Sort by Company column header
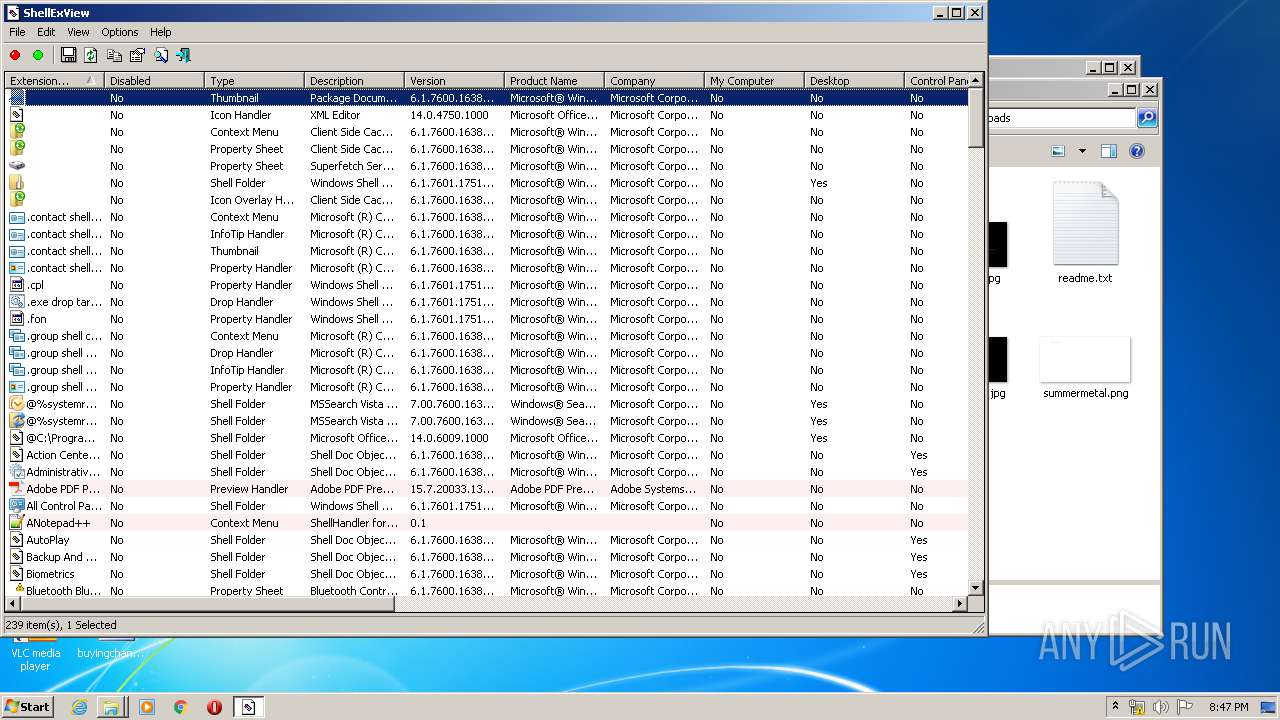Image resolution: width=1280 pixels, height=720 pixels. tap(655, 81)
